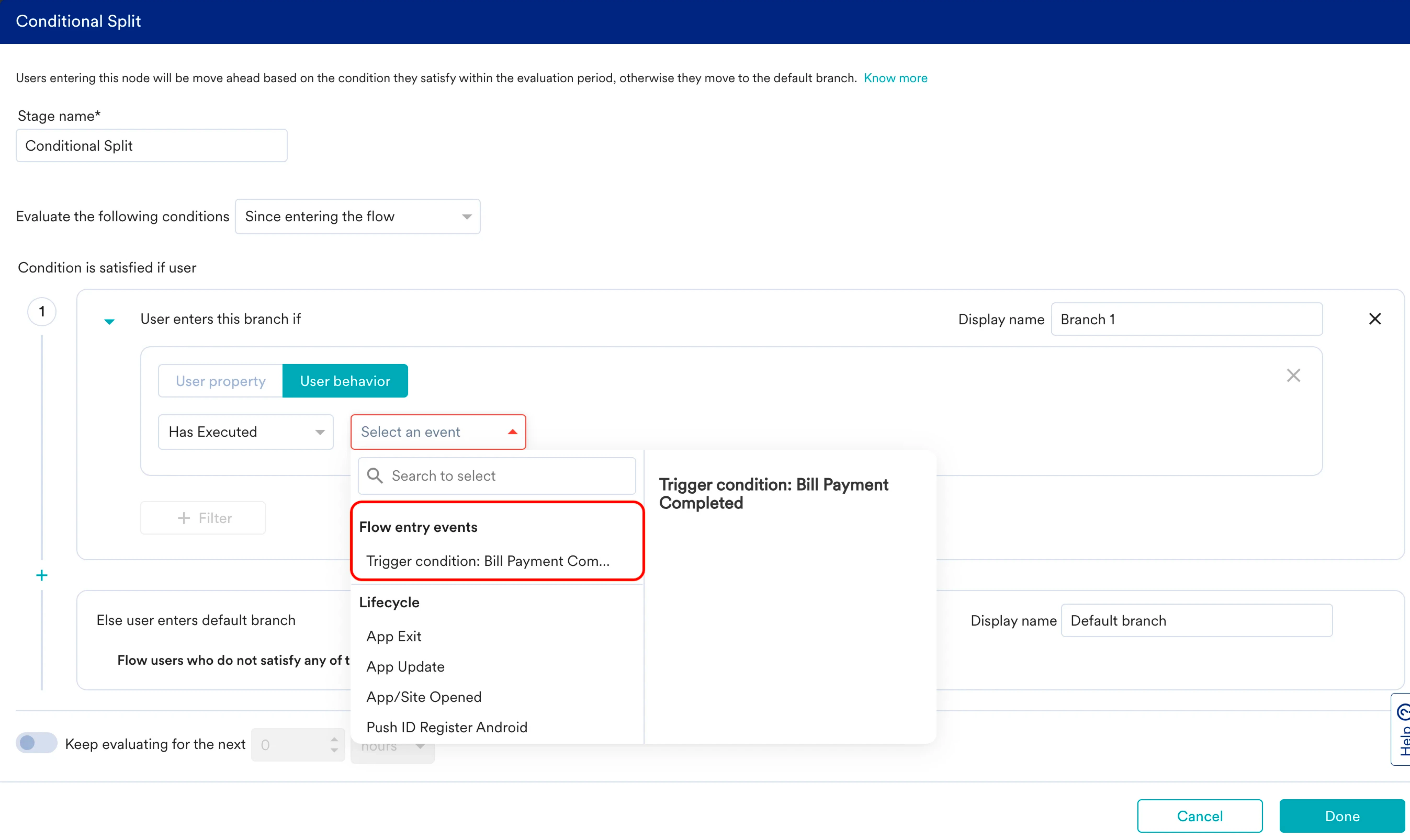The width and height of the screenshot is (1410, 840).
Task: Select App Exit lifecycle event
Action: click(393, 636)
